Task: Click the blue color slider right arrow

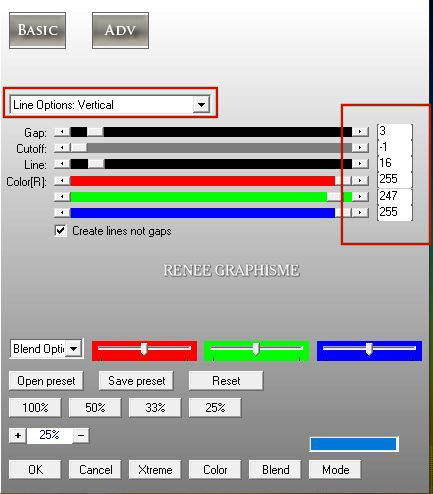Action: [360, 212]
